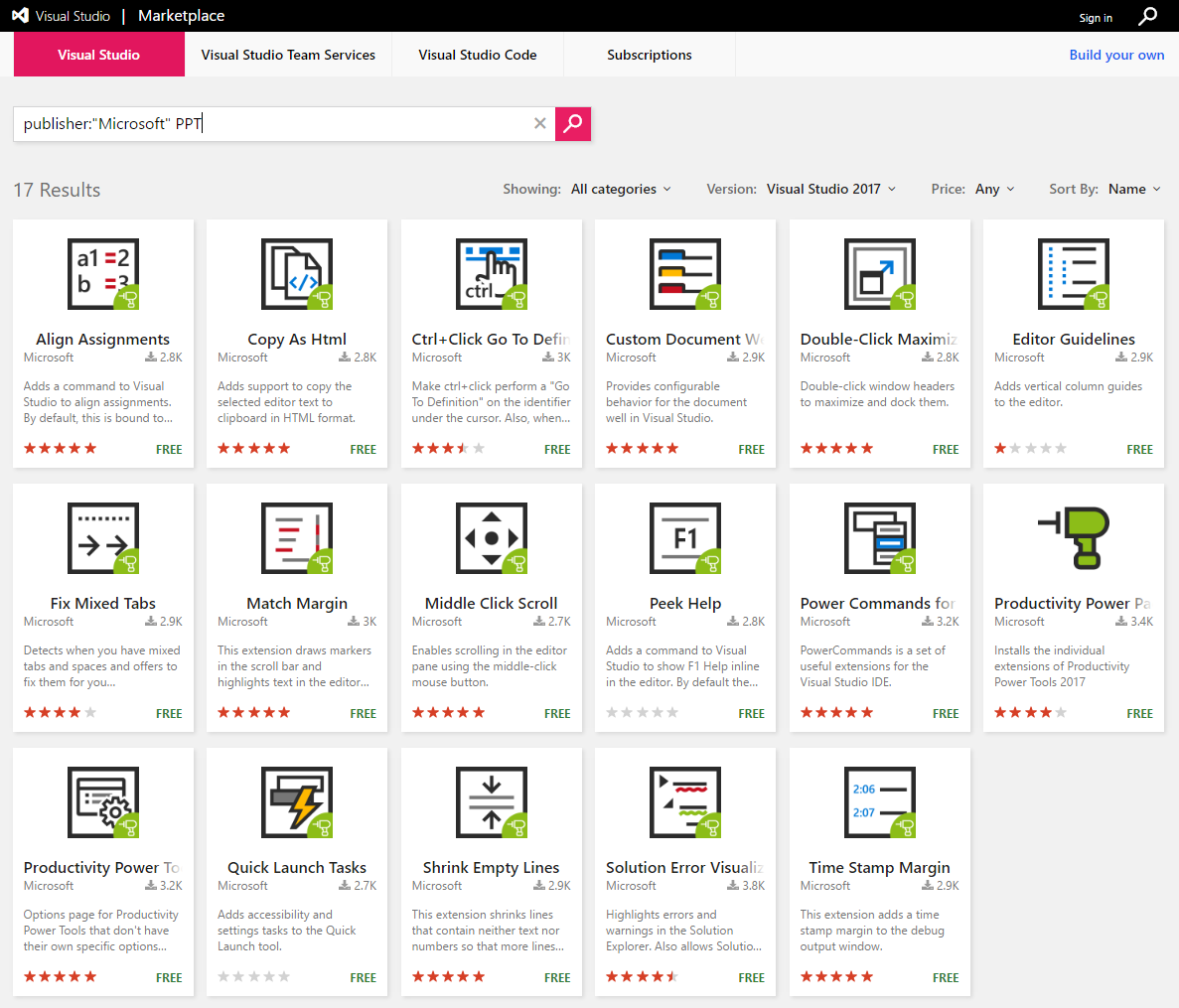The image size is (1179, 1008).
Task: Click the Marketplace header link
Action: click(x=181, y=16)
